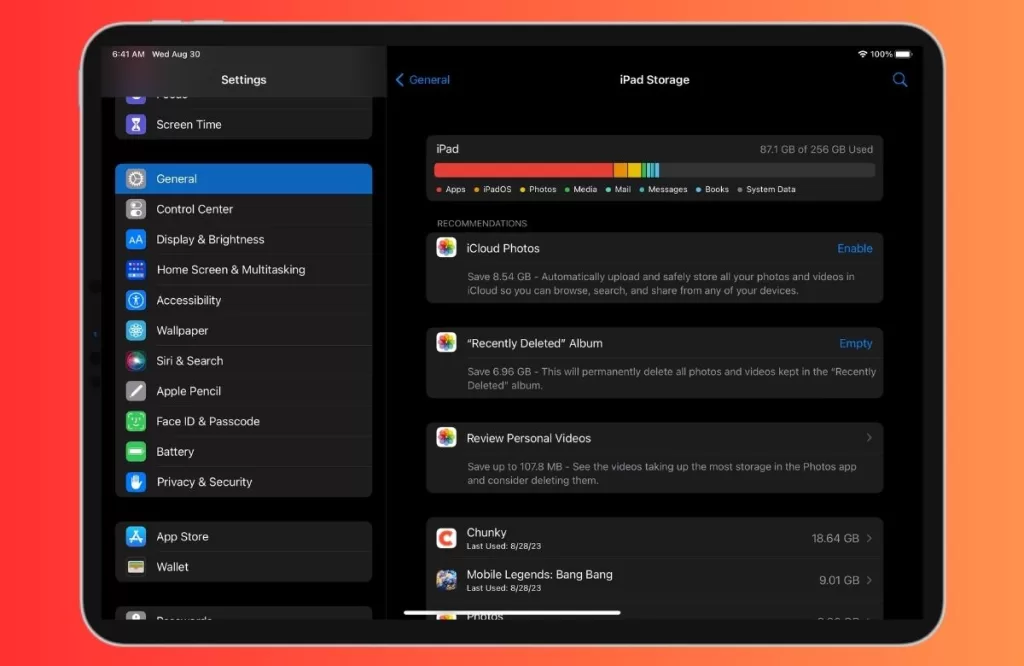Click the Wallet icon

(x=136, y=567)
